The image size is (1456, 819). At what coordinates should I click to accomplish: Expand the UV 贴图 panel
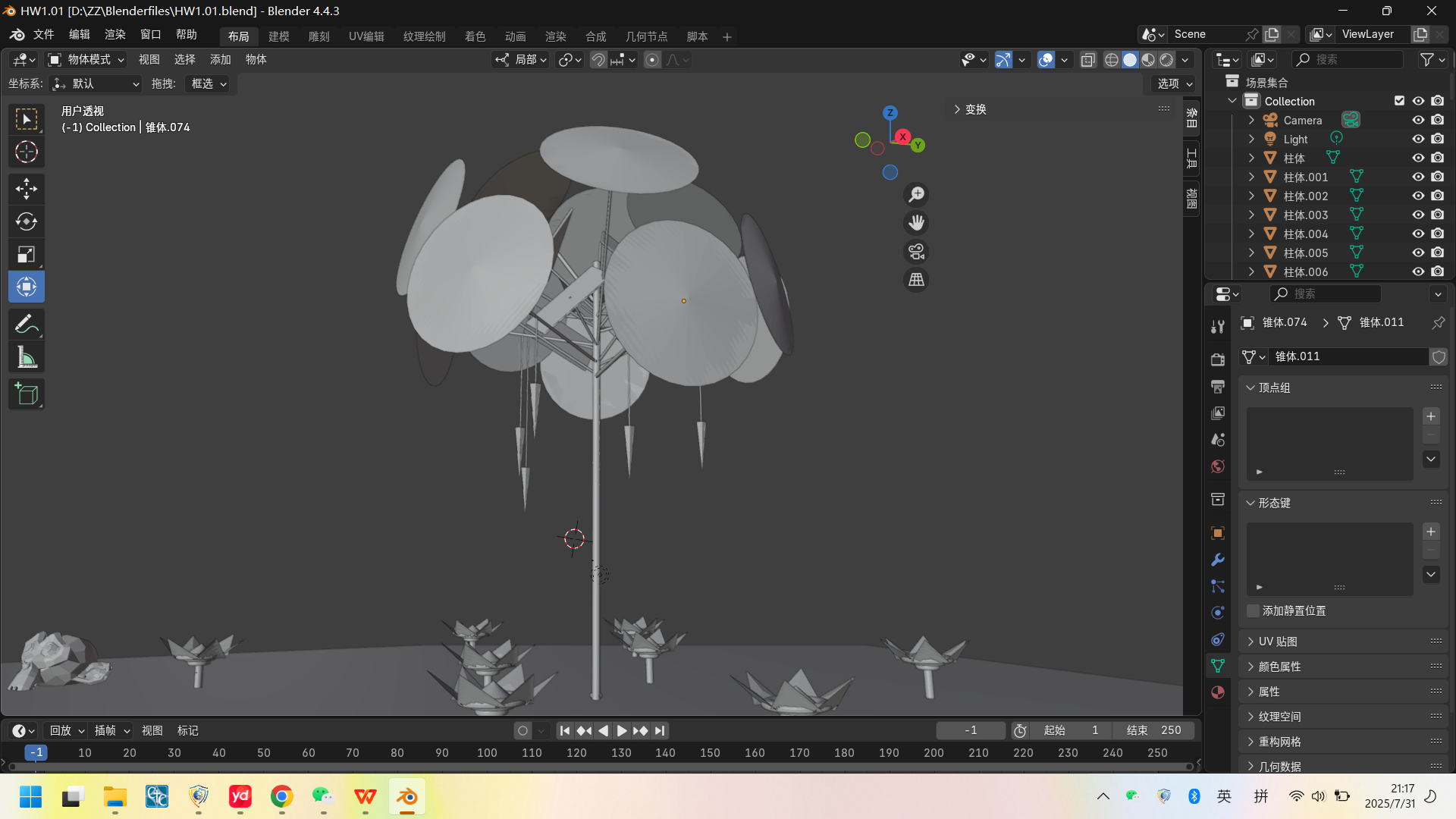1278,642
